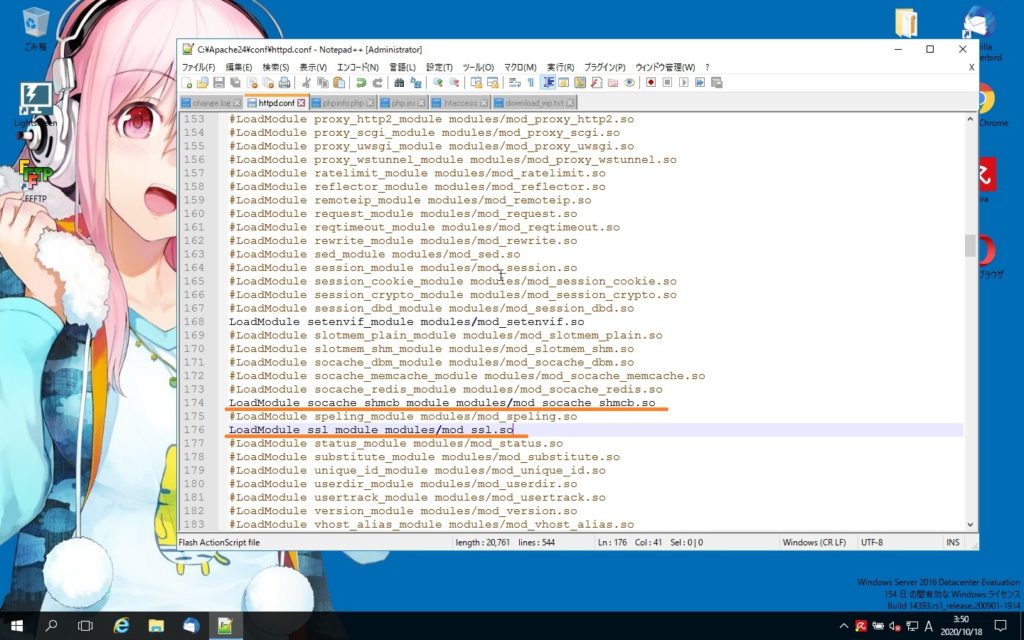Viewport: 1024px width, 640px height.
Task: Open the 言語(L) language menu
Action: (x=402, y=67)
